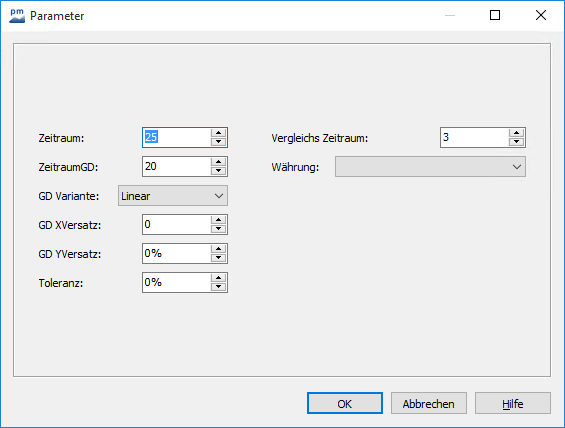The height and width of the screenshot is (428, 565).
Task: Increase ZeitraumGD using the up spinner
Action: pos(218,162)
